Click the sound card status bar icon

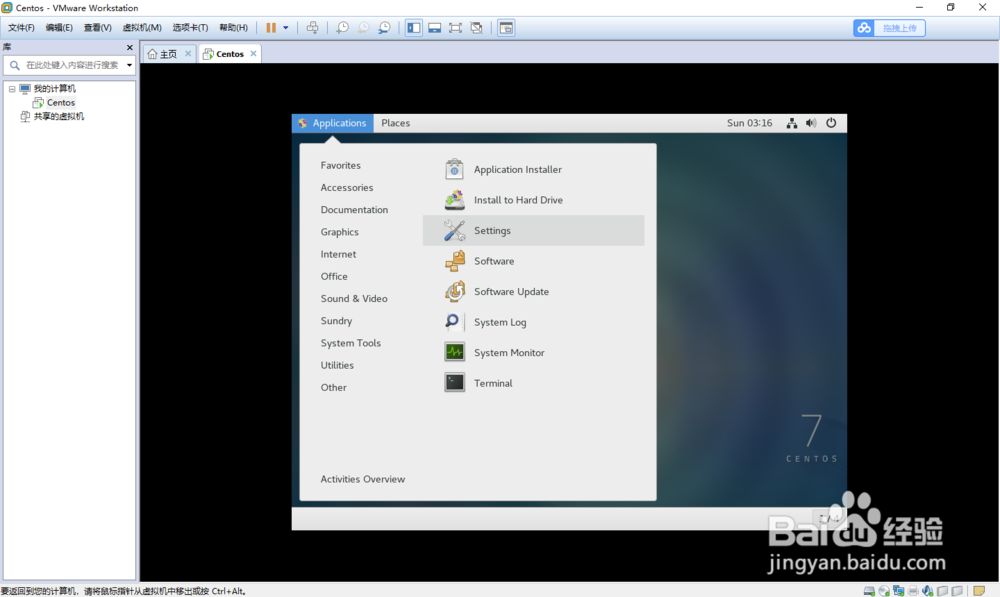(x=928, y=591)
